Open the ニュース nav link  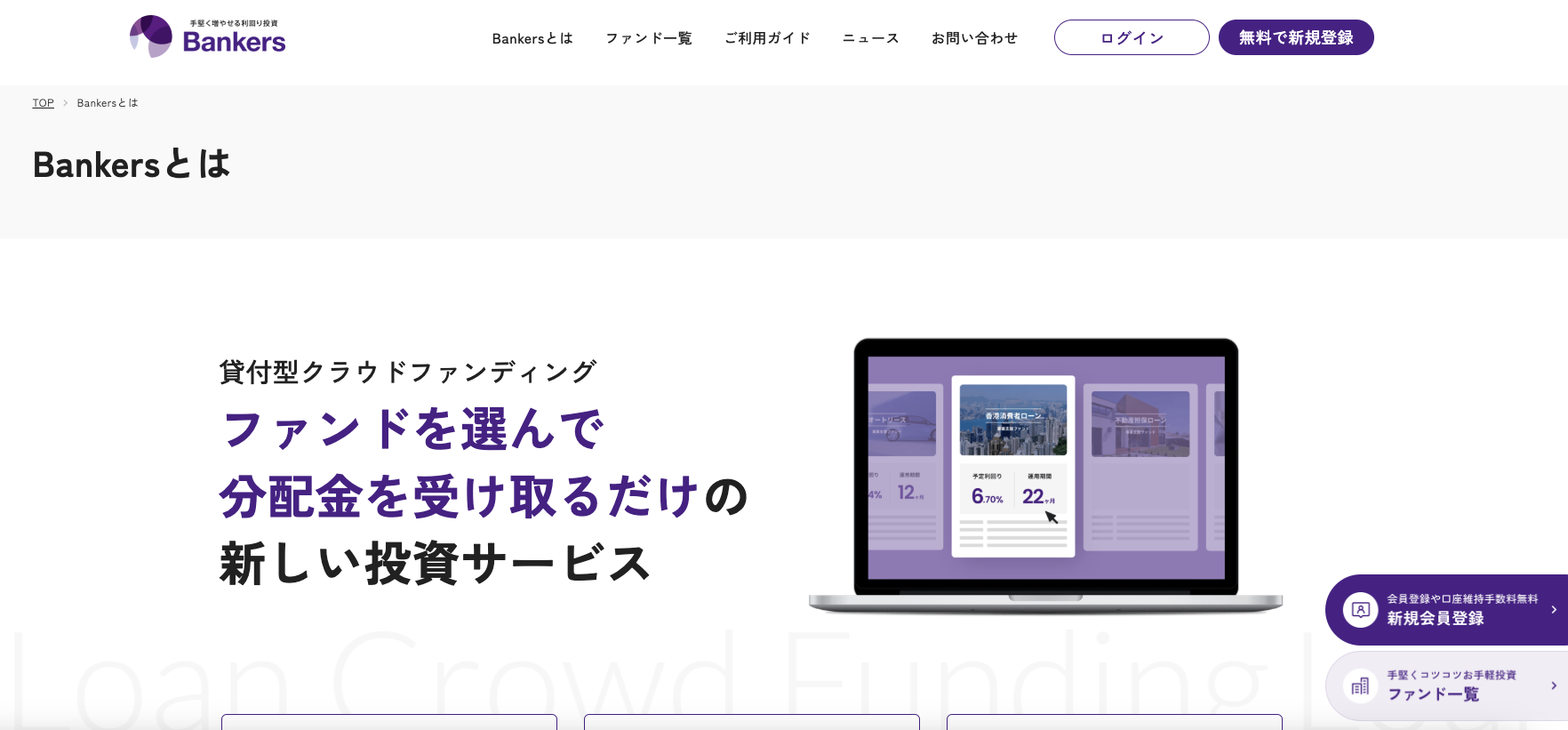coord(871,38)
